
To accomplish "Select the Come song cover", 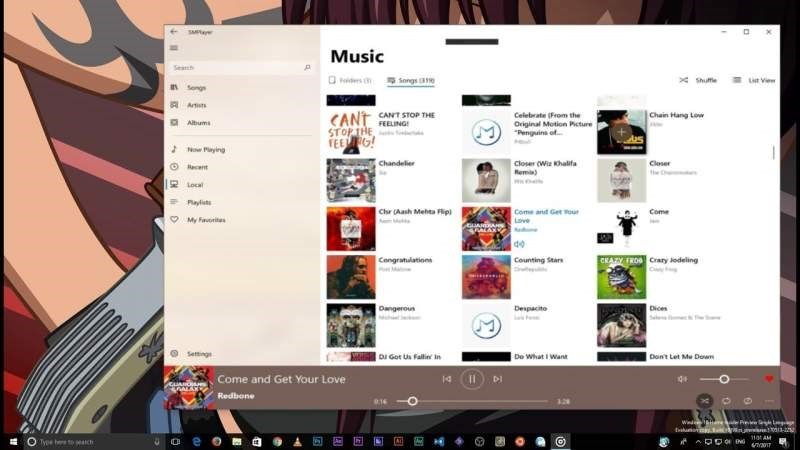I will click(x=621, y=229).
